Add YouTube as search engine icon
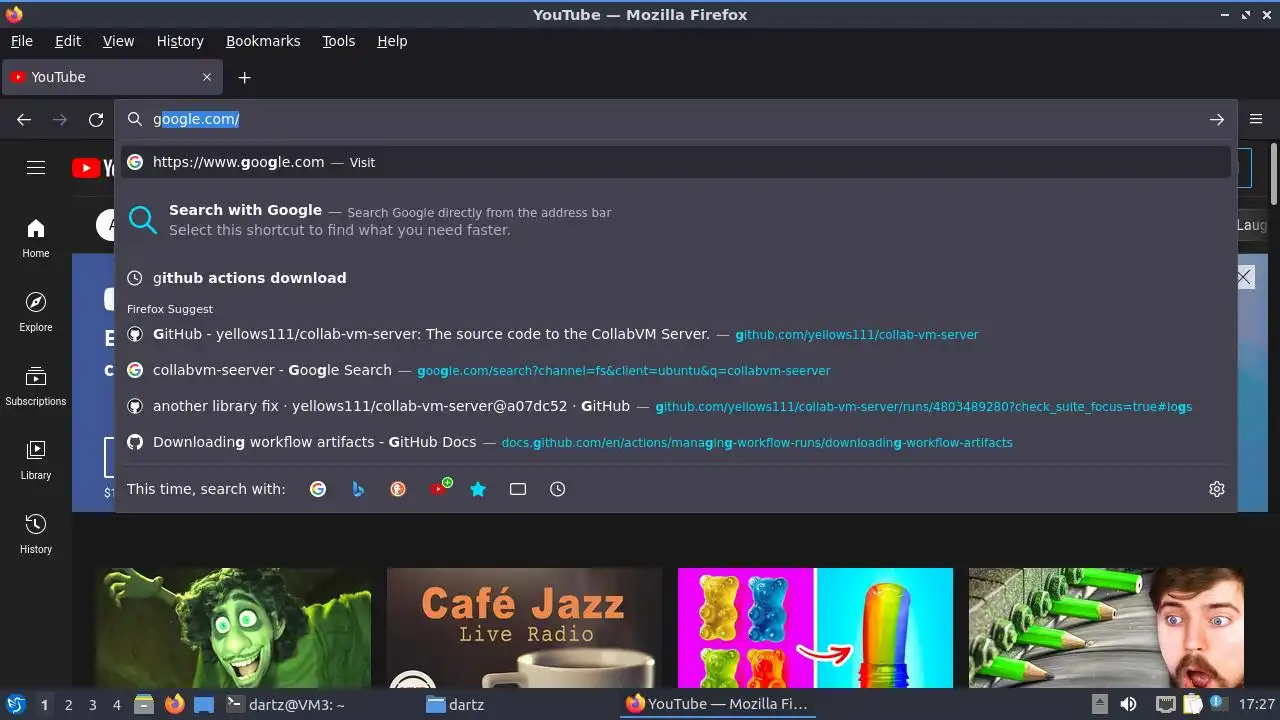The image size is (1280, 720). click(x=440, y=488)
